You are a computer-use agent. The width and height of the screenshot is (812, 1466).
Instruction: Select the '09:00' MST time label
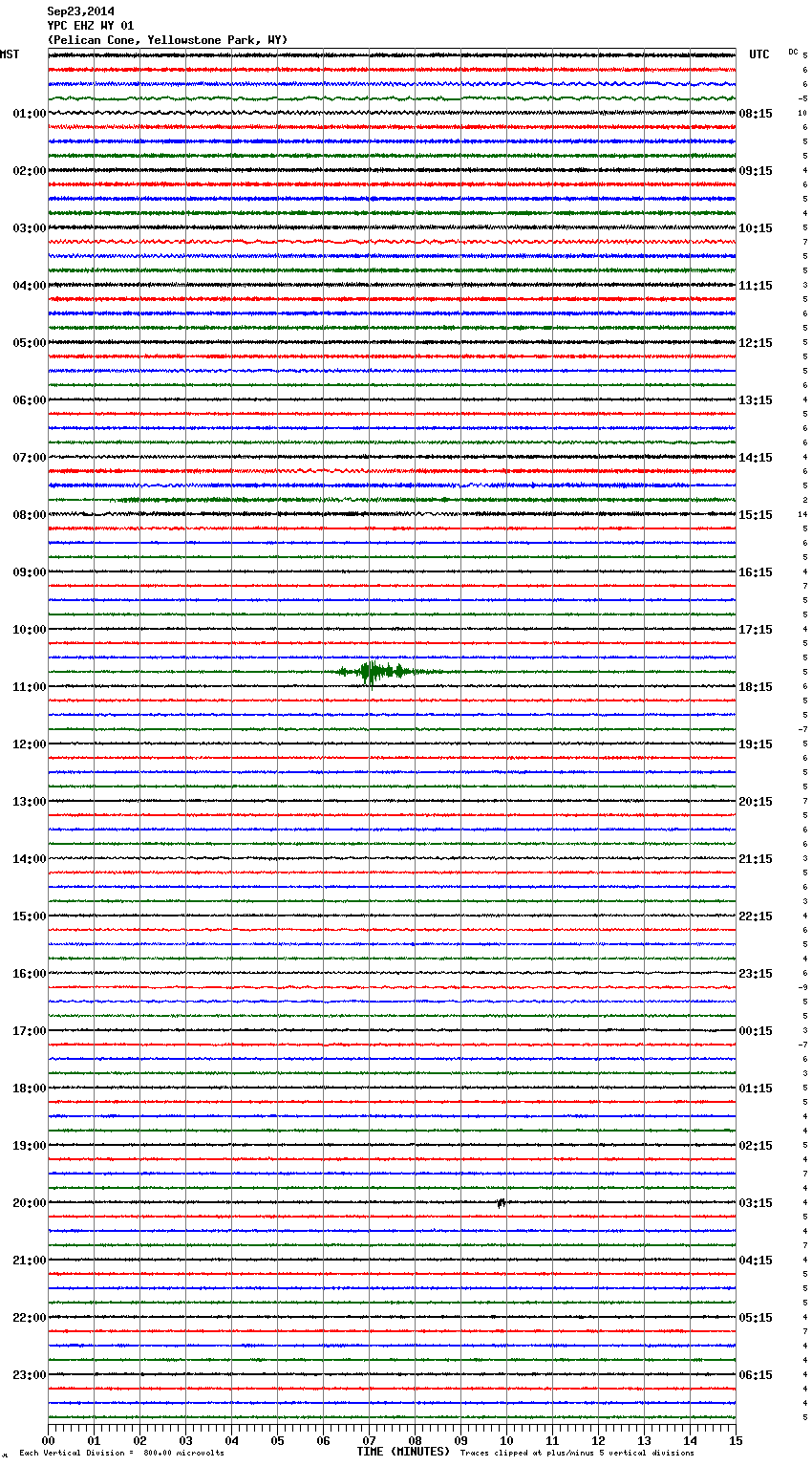point(30,572)
